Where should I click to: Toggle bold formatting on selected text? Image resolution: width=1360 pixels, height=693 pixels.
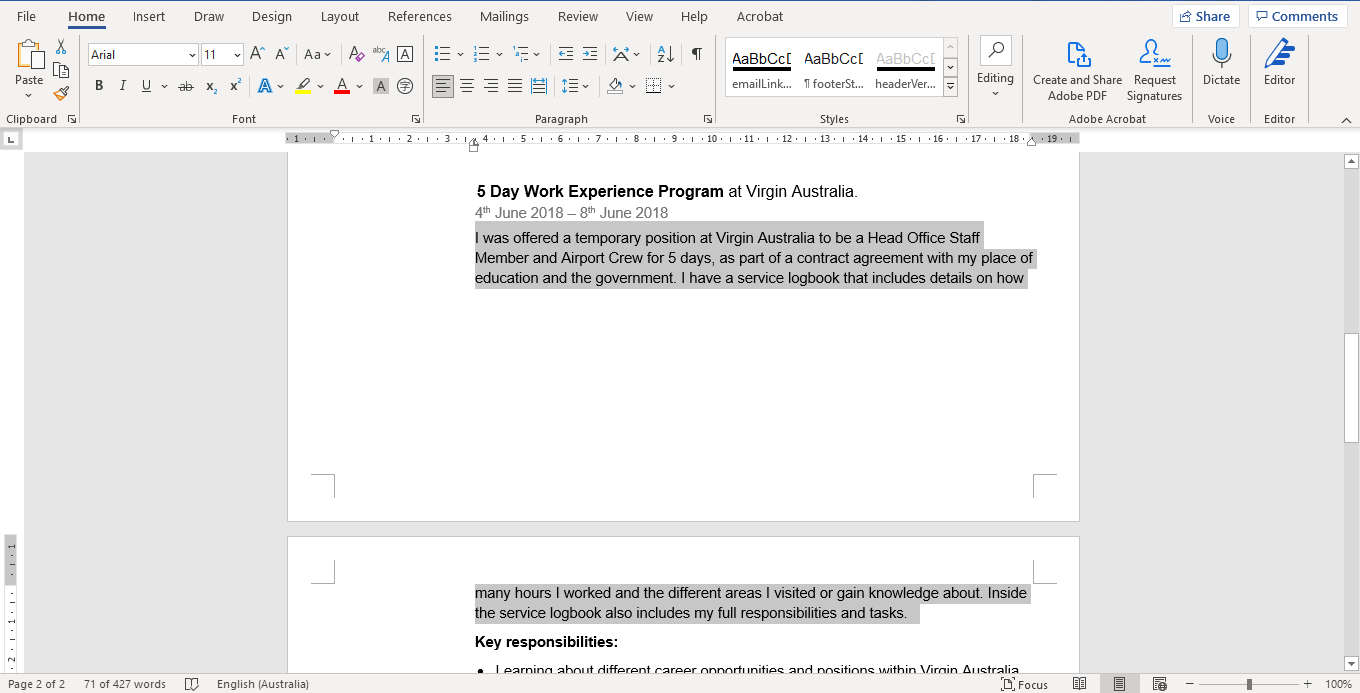(98, 85)
